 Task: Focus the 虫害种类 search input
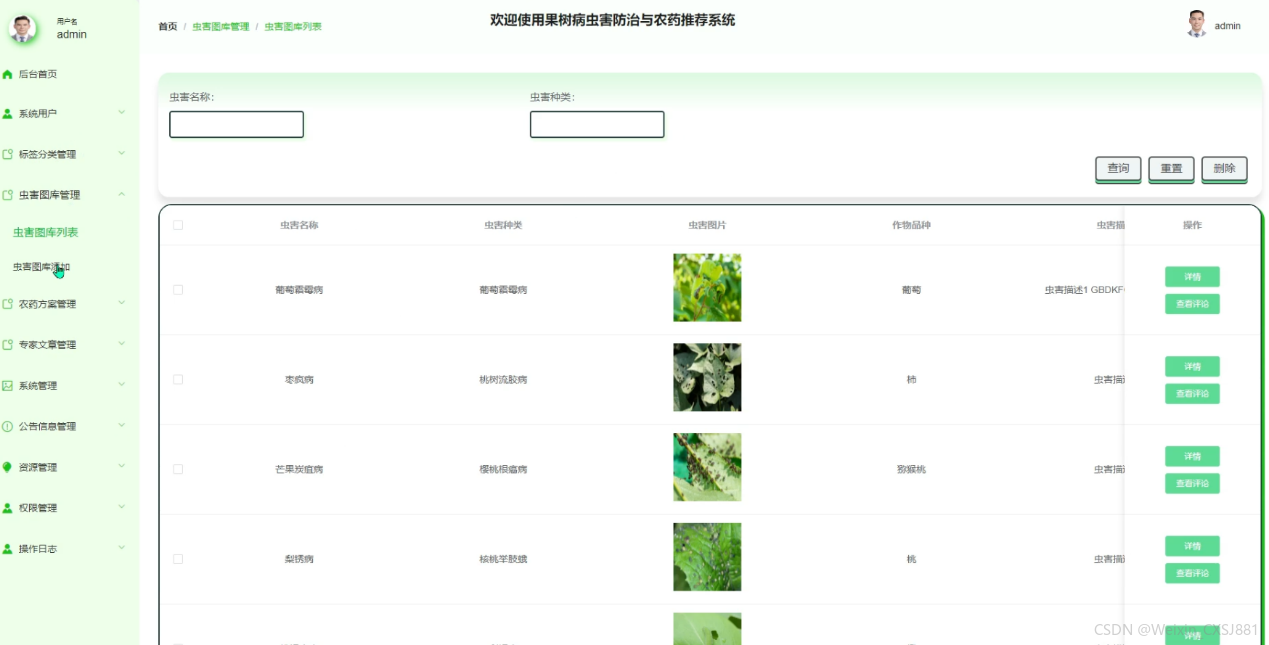597,124
